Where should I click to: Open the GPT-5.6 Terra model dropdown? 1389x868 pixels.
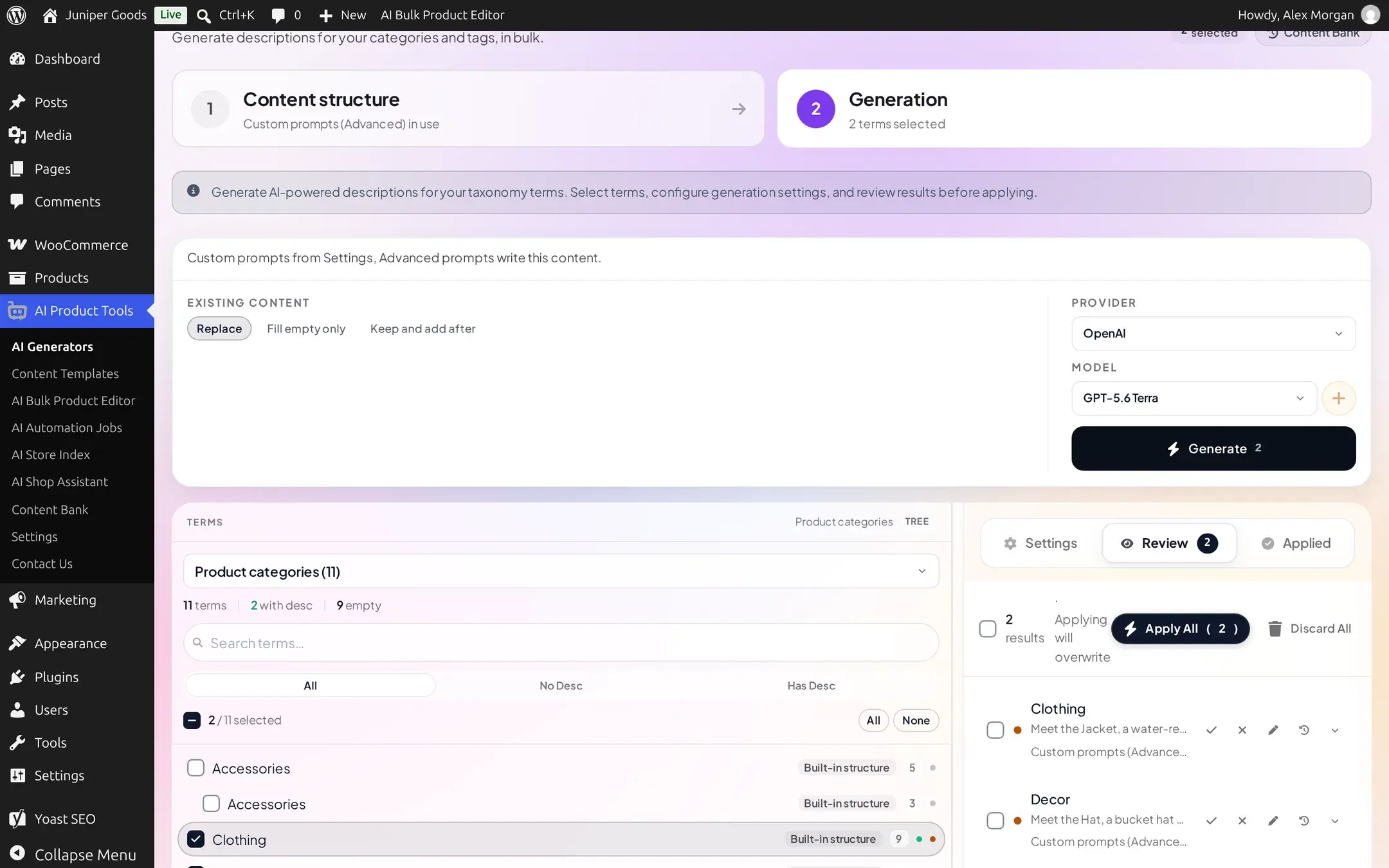click(x=1194, y=399)
